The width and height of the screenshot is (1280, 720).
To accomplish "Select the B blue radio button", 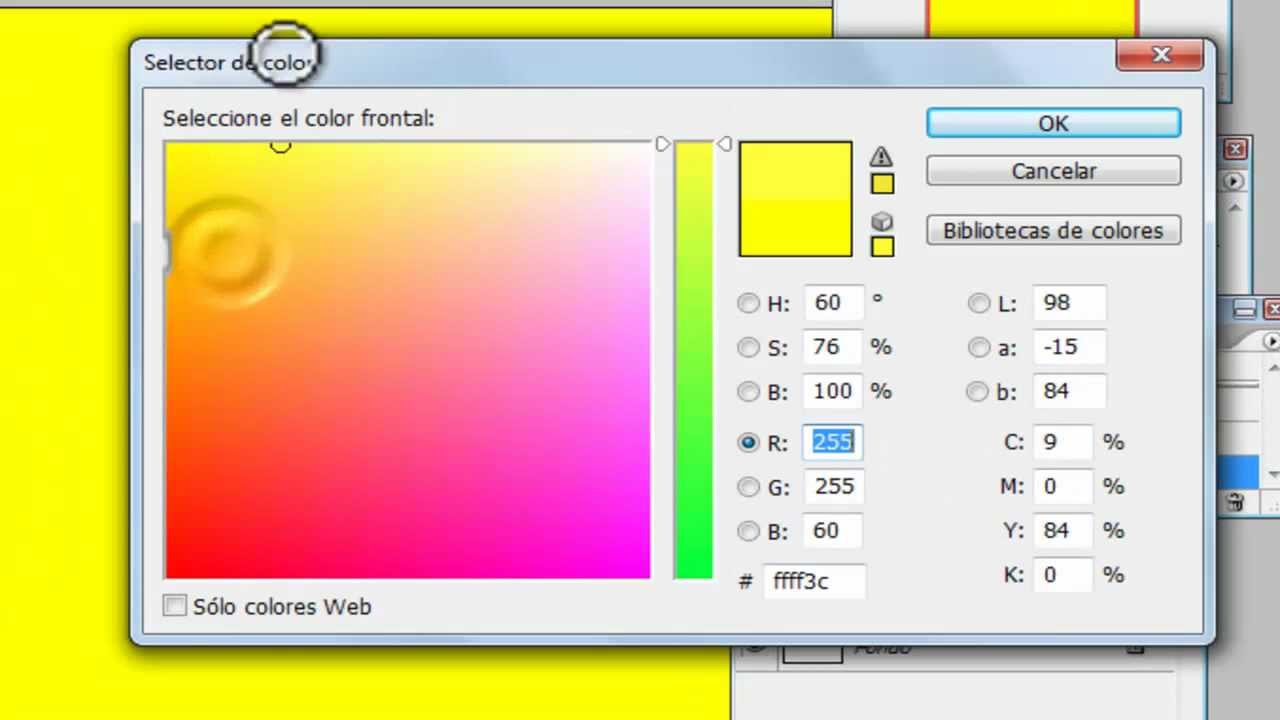I will click(x=748, y=531).
